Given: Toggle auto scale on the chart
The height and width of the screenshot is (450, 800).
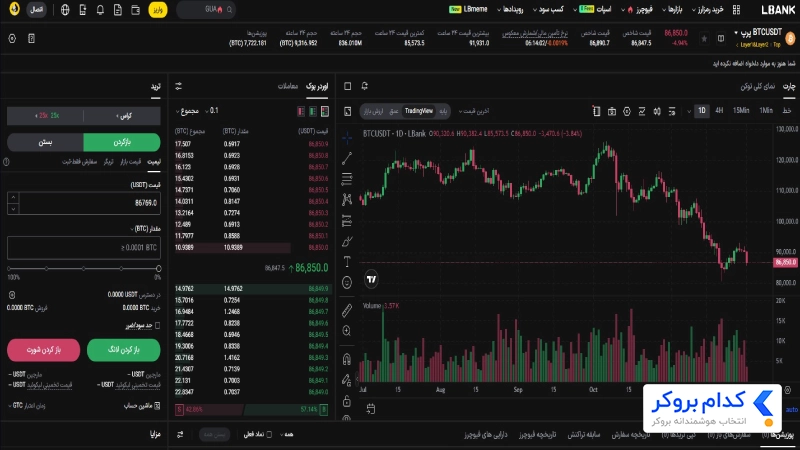Looking at the screenshot, I should tap(792, 409).
